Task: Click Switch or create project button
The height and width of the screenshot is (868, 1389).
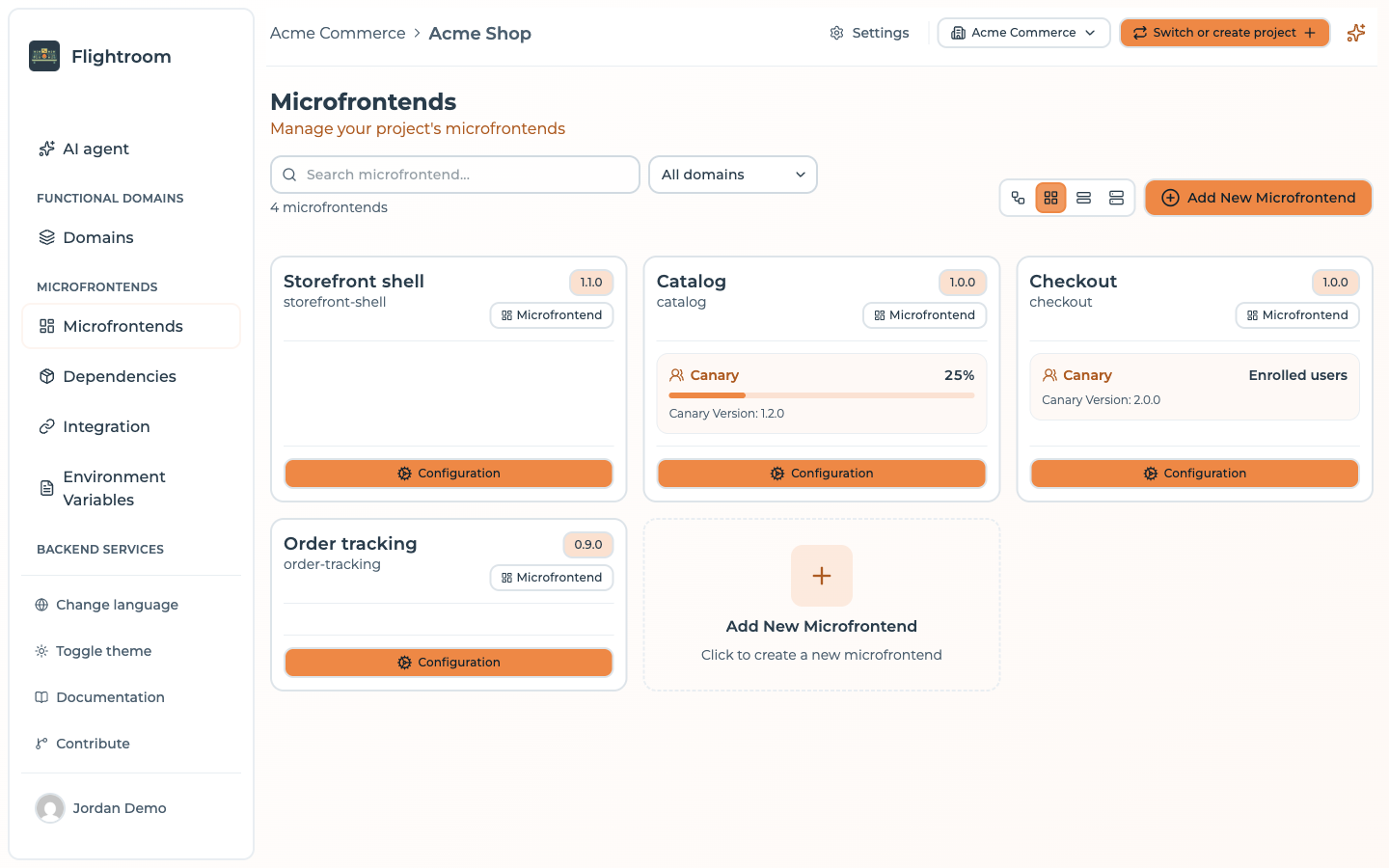Action: tap(1225, 33)
